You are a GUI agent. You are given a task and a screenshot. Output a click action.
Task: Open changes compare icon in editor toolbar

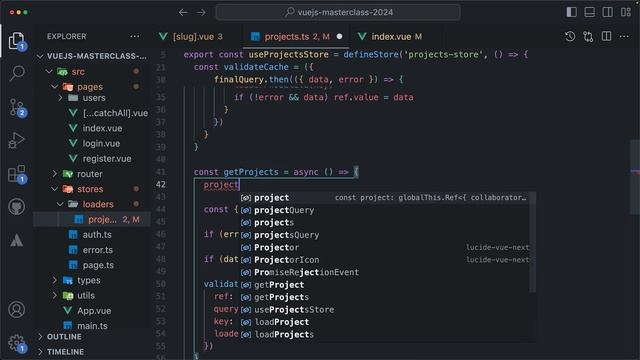click(588, 36)
